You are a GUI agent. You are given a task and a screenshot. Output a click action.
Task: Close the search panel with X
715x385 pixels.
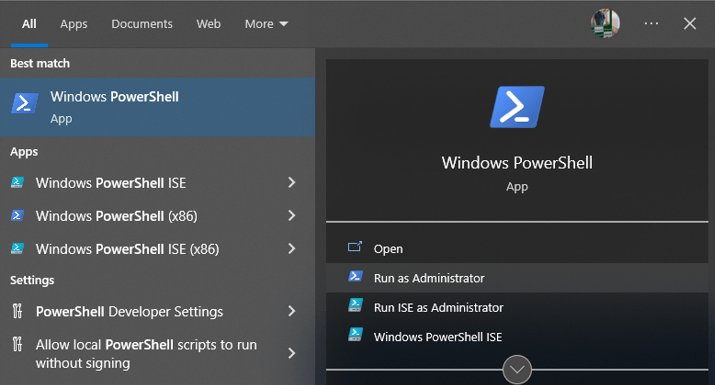pos(690,24)
